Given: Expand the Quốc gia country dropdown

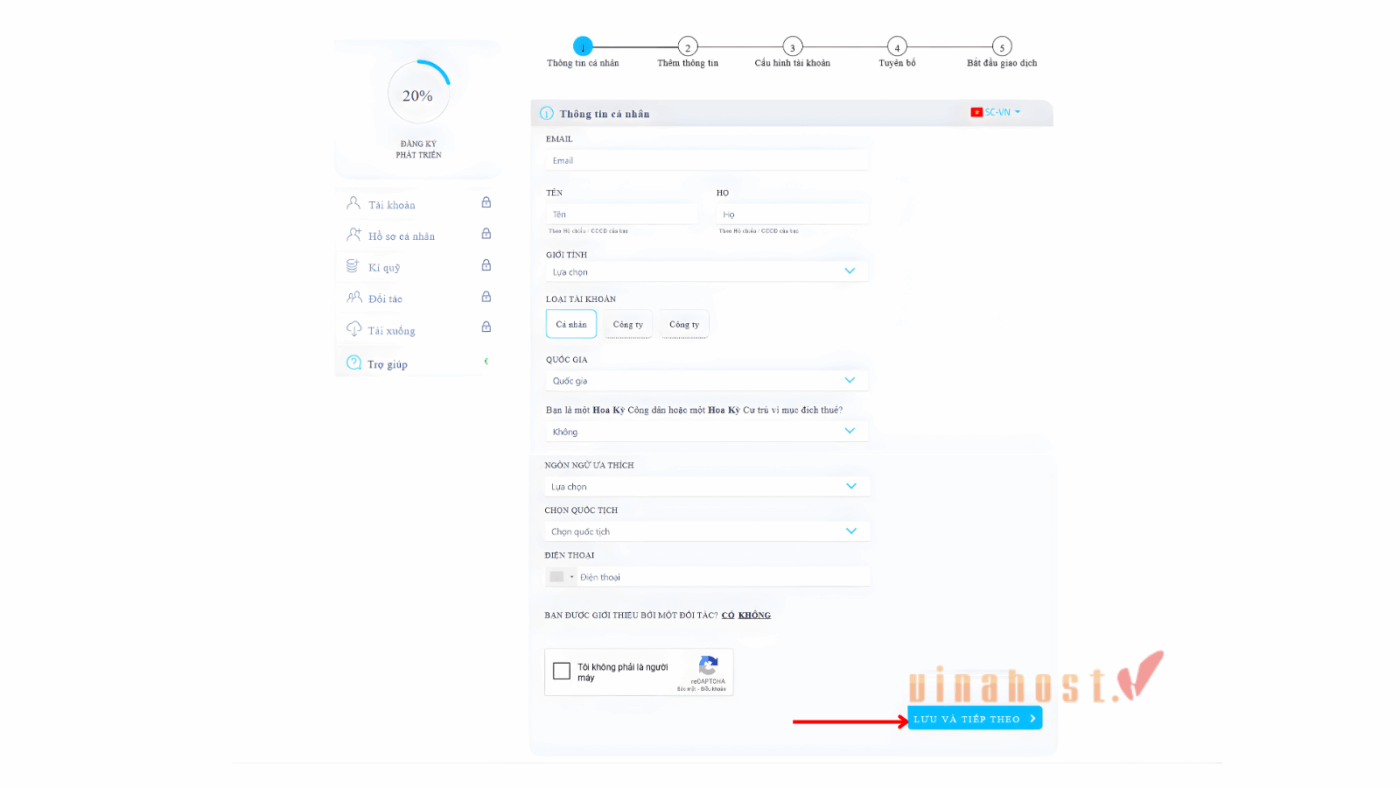Looking at the screenshot, I should tap(706, 380).
